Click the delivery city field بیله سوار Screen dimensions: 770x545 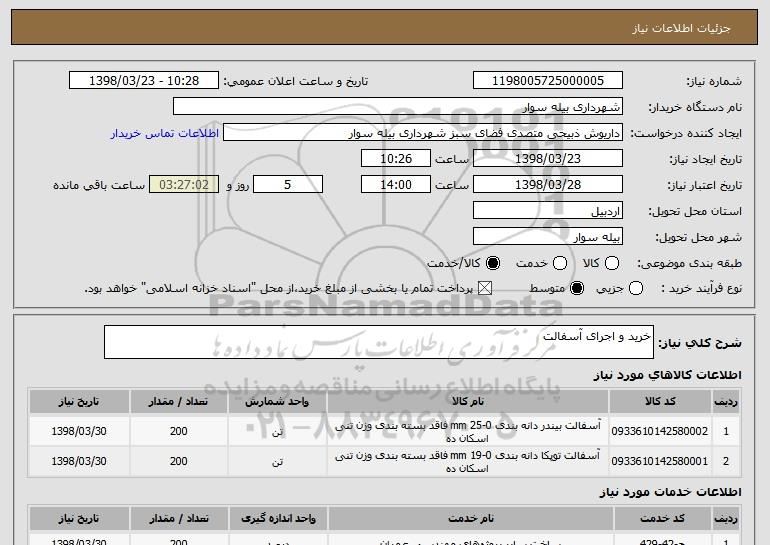pyautogui.click(x=548, y=237)
